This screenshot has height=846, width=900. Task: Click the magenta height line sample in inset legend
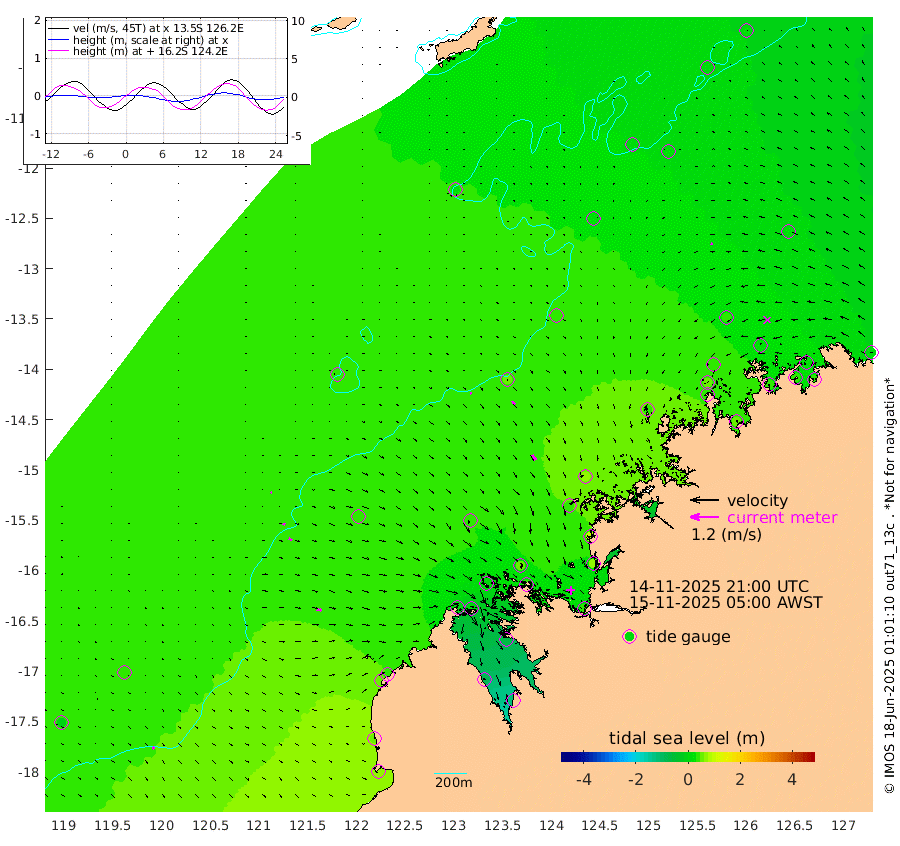tap(59, 51)
